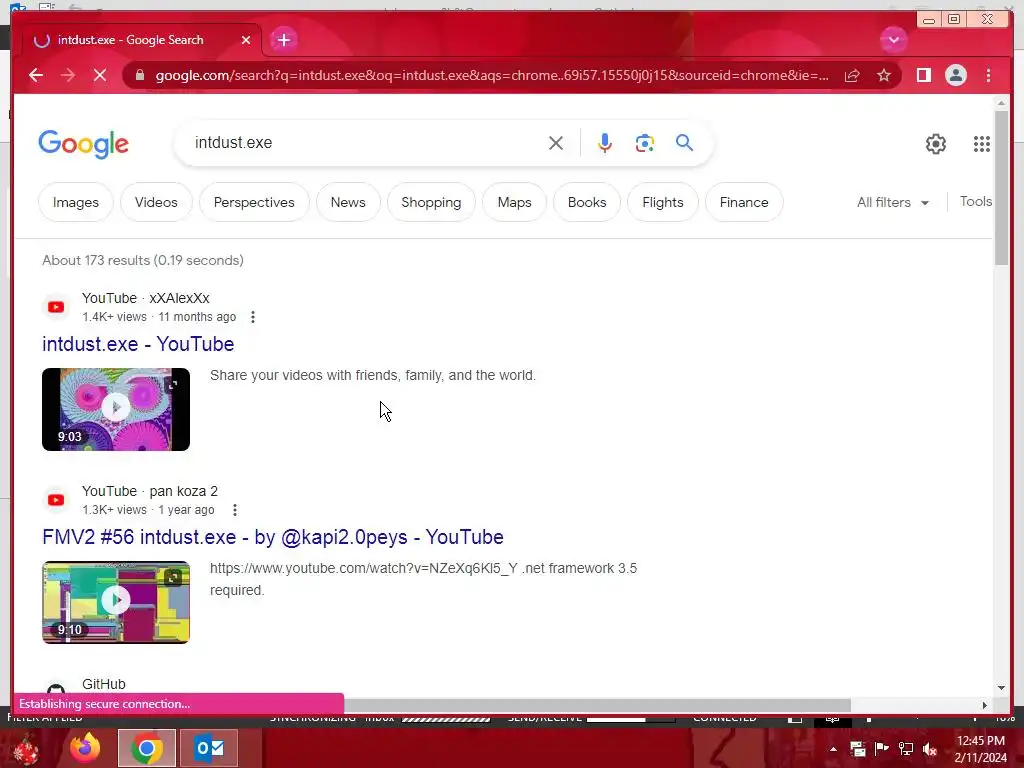Click the horizontal scrollbar right arrow
Image resolution: width=1024 pixels, height=768 pixels.
click(x=984, y=705)
